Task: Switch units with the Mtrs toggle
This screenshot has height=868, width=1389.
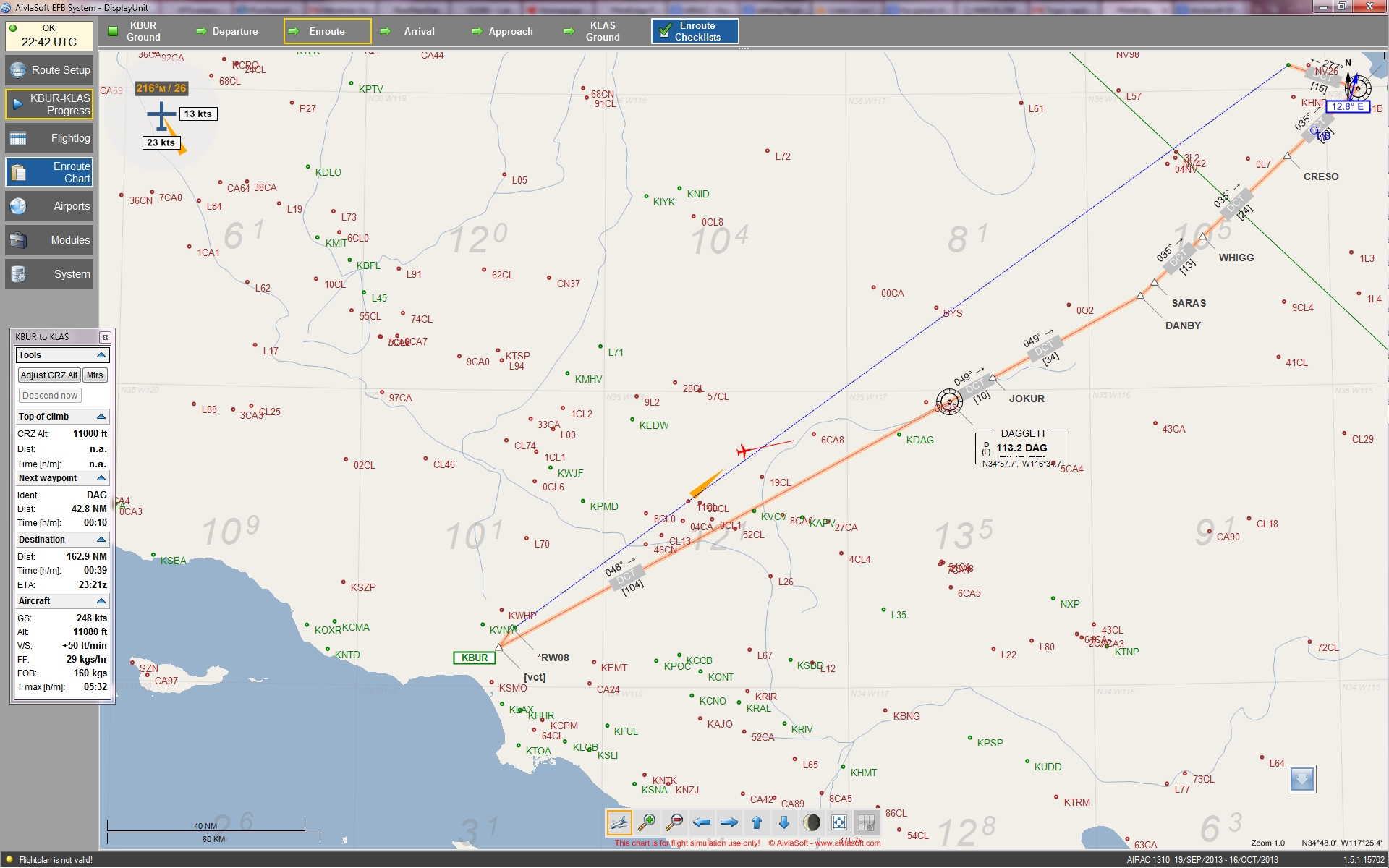Action: [x=95, y=375]
